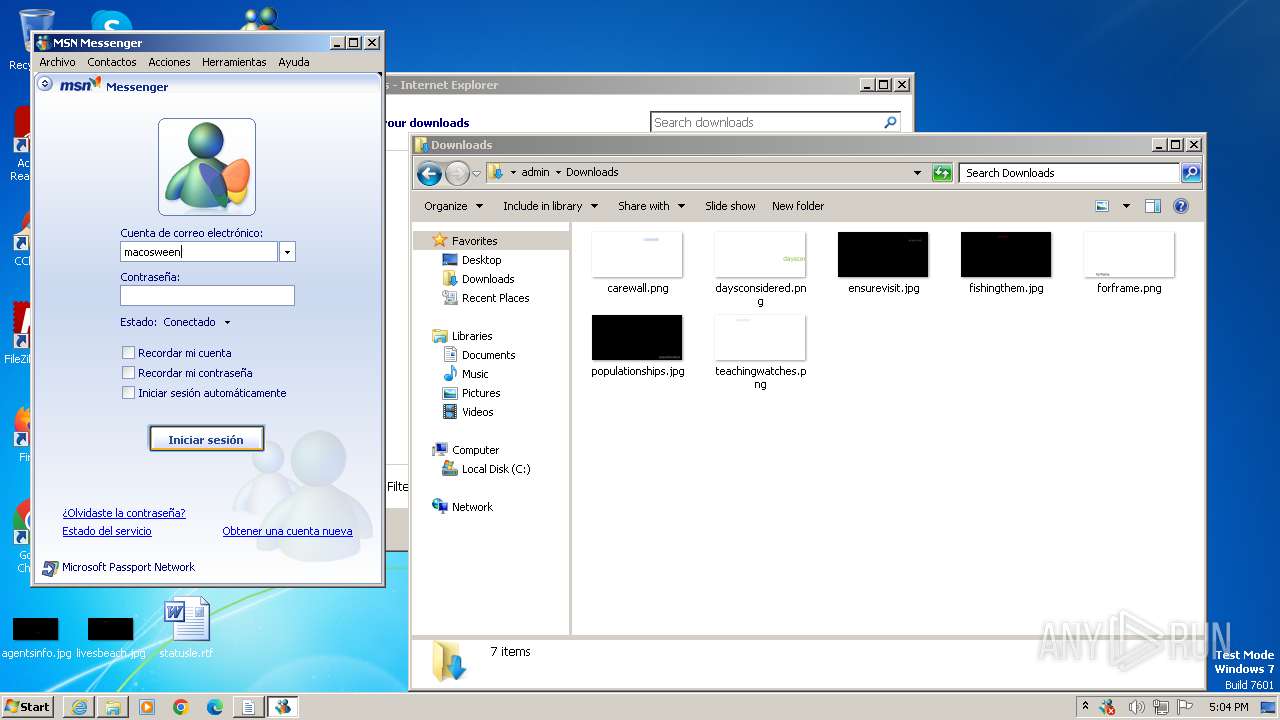Open Estado del servicio link
Image resolution: width=1280 pixels, height=720 pixels.
tap(107, 531)
